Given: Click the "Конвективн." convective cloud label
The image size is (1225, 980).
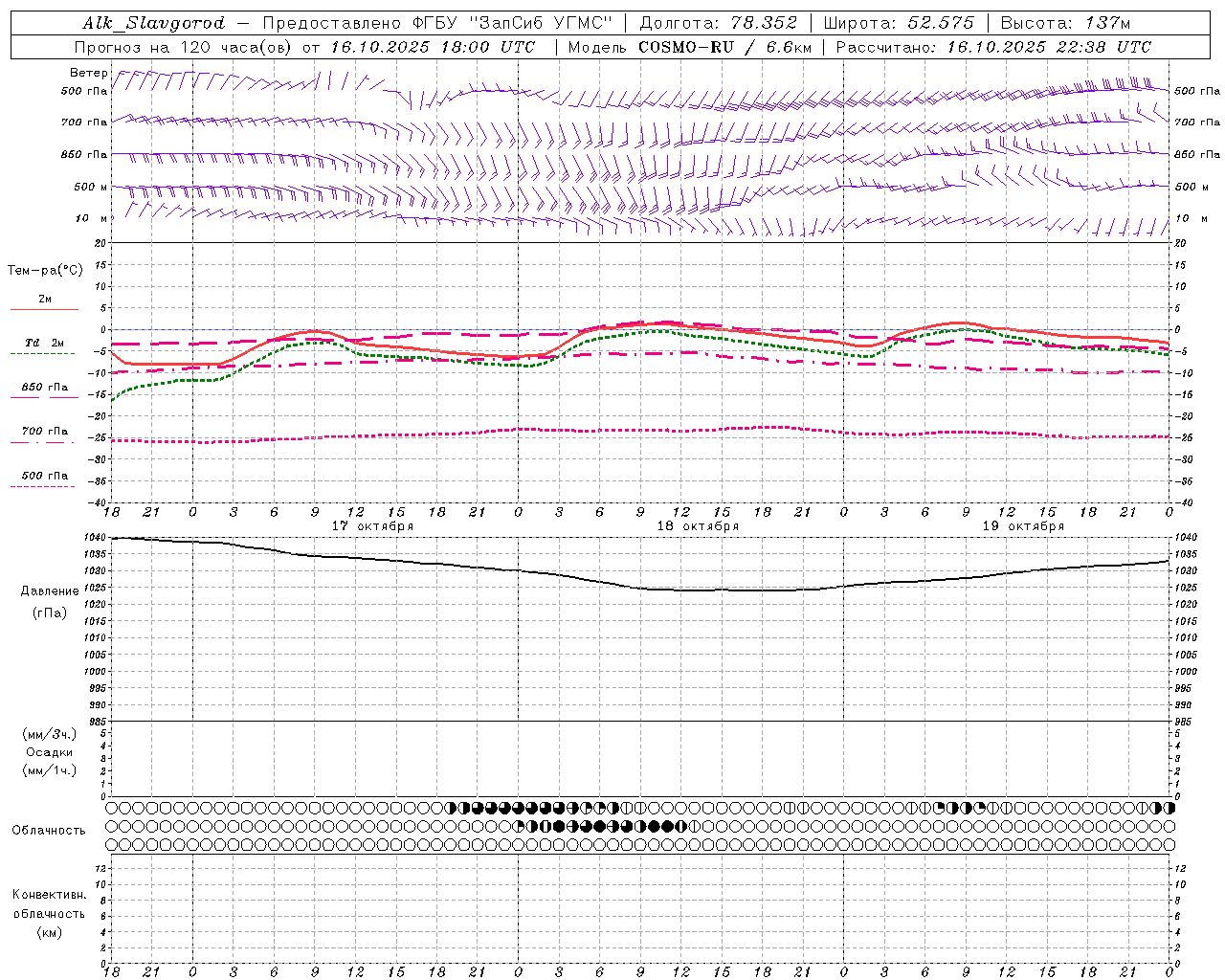Looking at the screenshot, I should click(50, 895).
